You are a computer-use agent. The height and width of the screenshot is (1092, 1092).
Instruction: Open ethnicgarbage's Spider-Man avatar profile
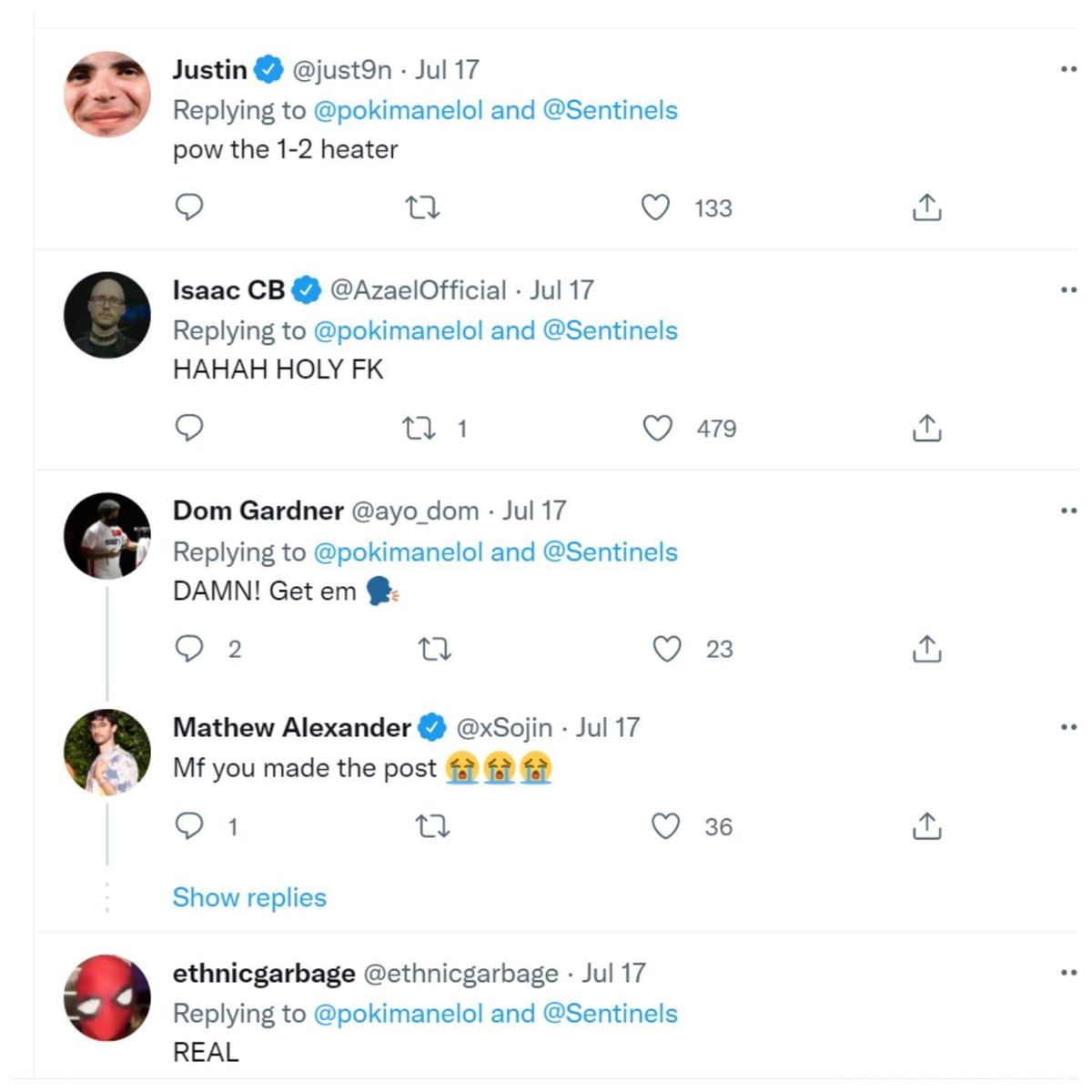pos(107,997)
